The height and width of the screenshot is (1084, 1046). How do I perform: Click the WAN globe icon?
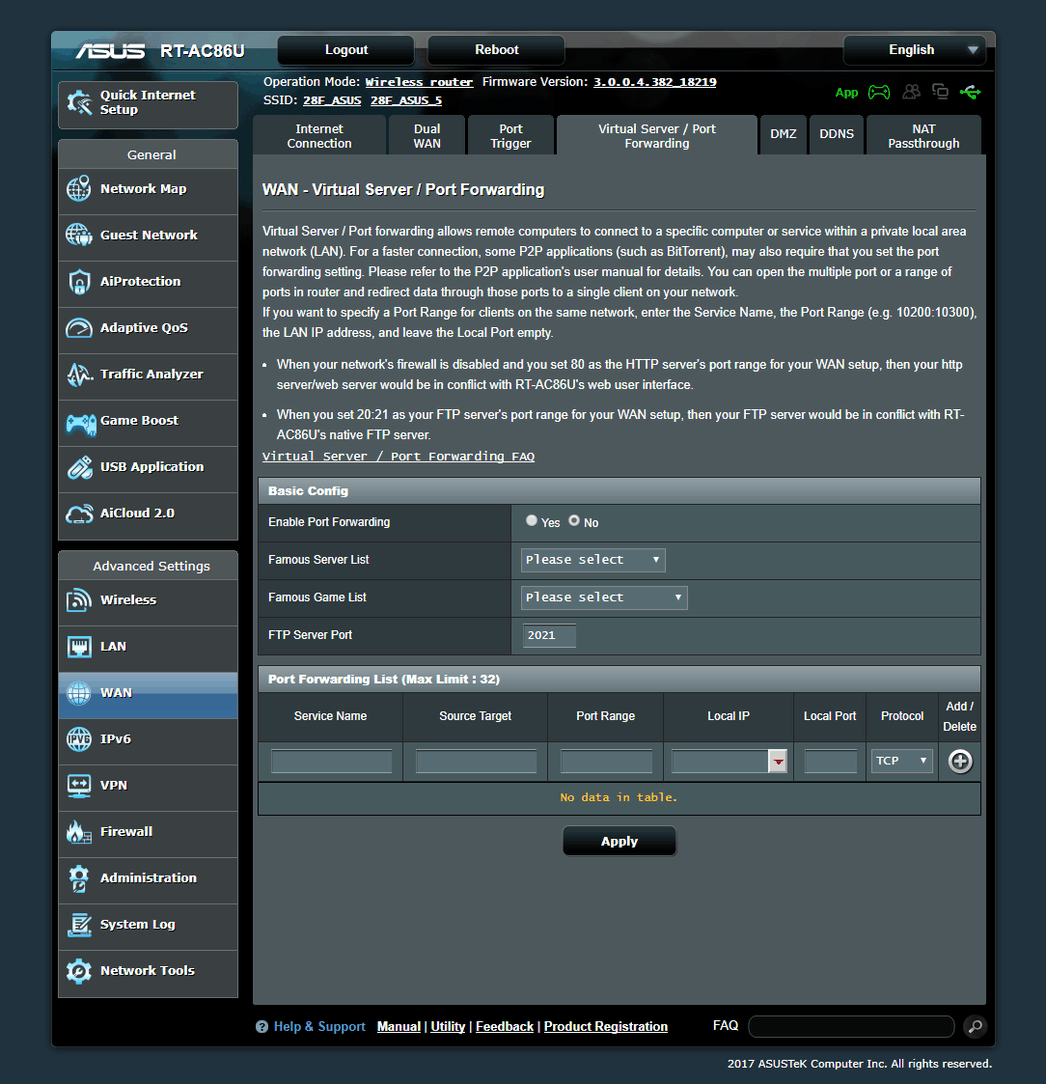click(x=79, y=693)
